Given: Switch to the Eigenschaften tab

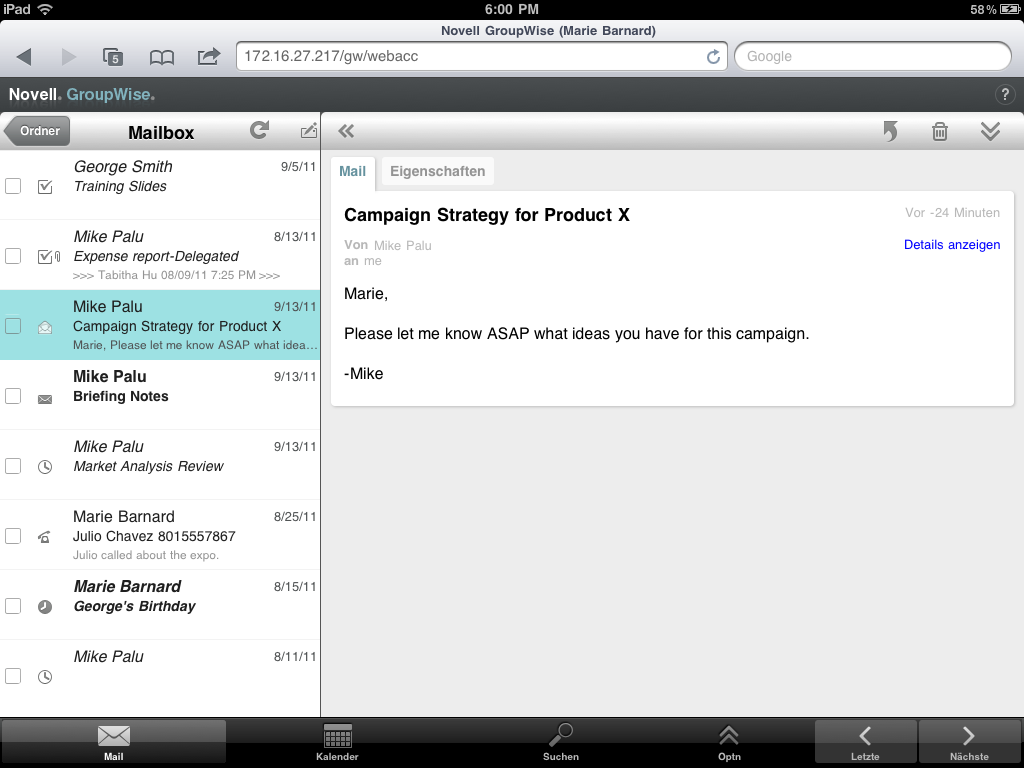Looking at the screenshot, I should click(438, 172).
